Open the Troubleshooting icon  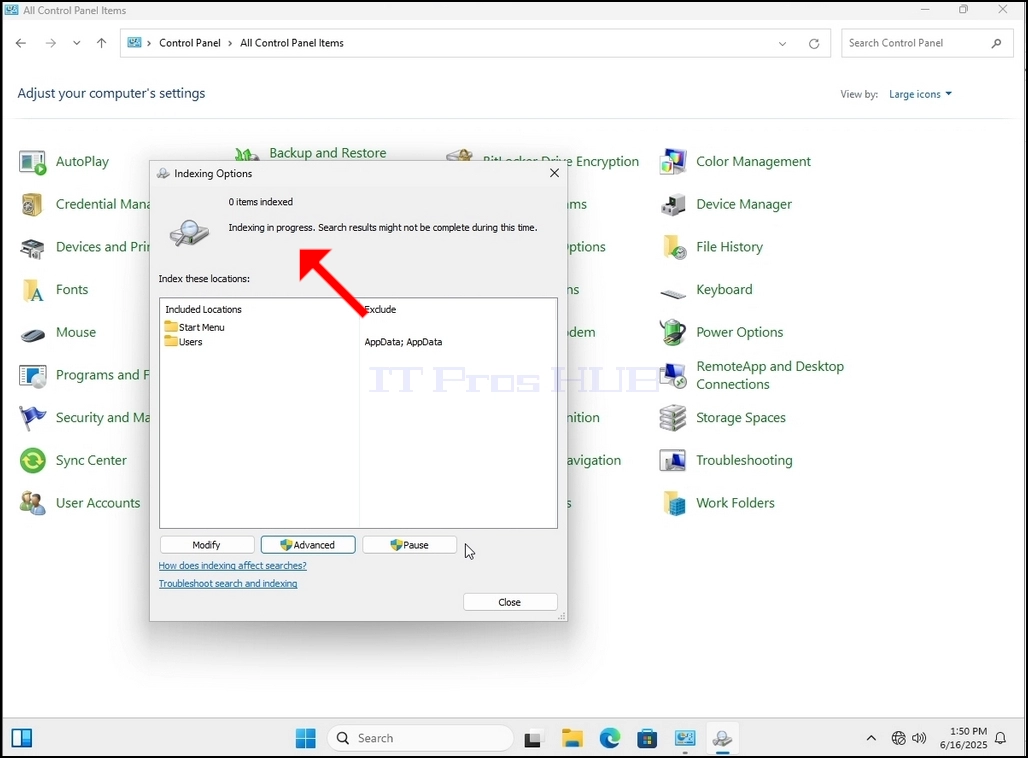673,461
